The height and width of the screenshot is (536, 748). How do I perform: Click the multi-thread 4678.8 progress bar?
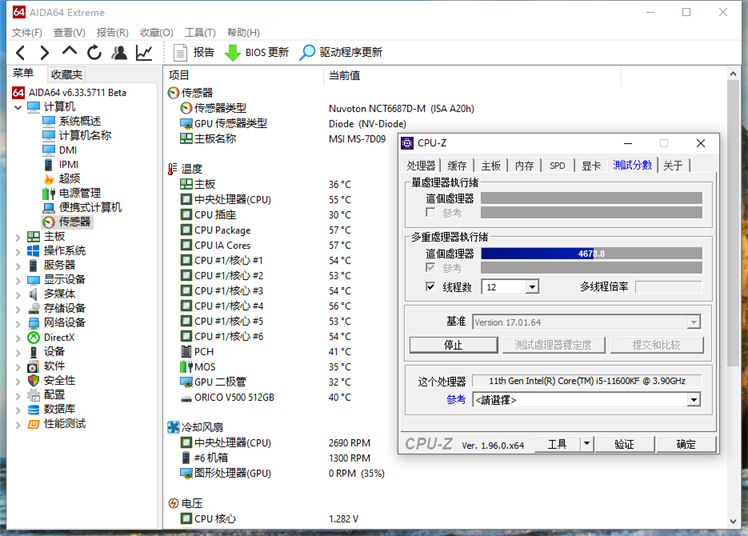pyautogui.click(x=591, y=253)
